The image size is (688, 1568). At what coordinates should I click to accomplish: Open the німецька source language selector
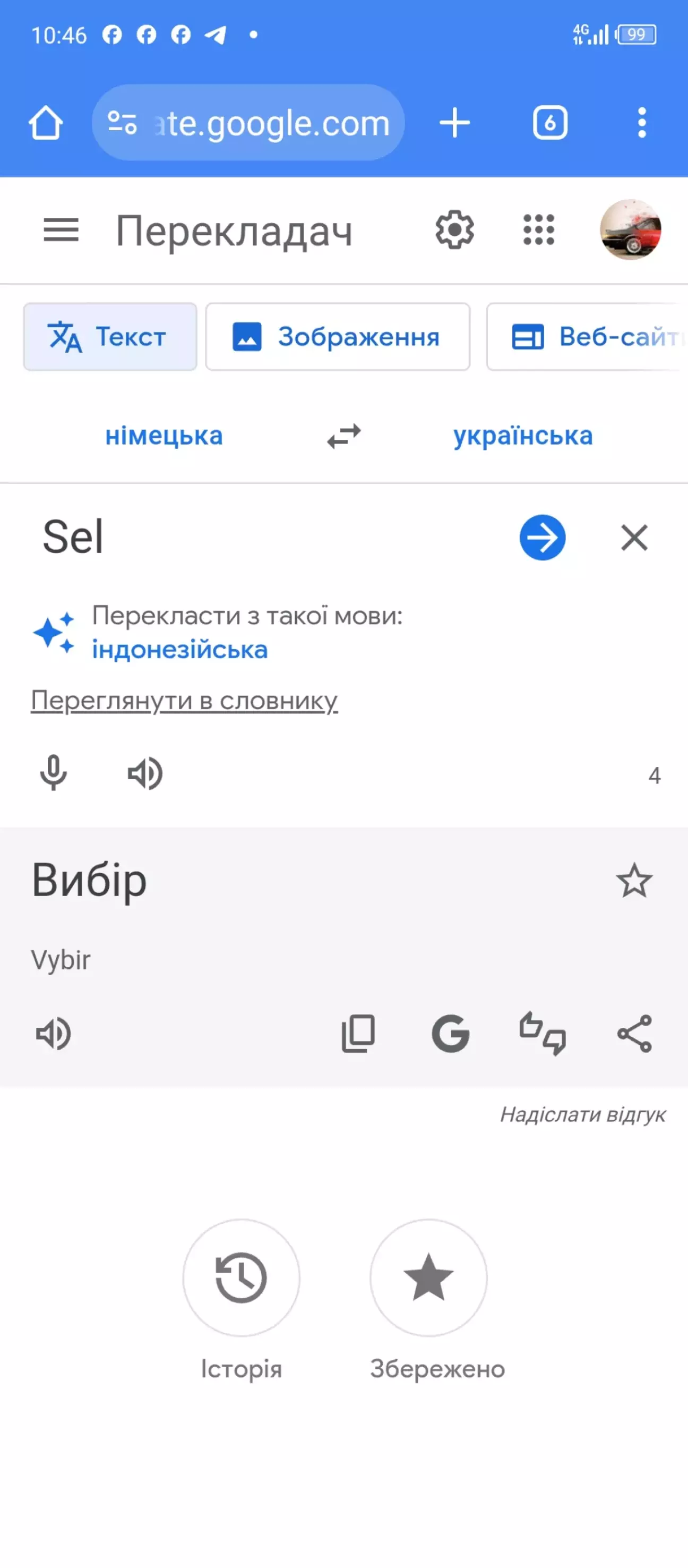(x=164, y=436)
